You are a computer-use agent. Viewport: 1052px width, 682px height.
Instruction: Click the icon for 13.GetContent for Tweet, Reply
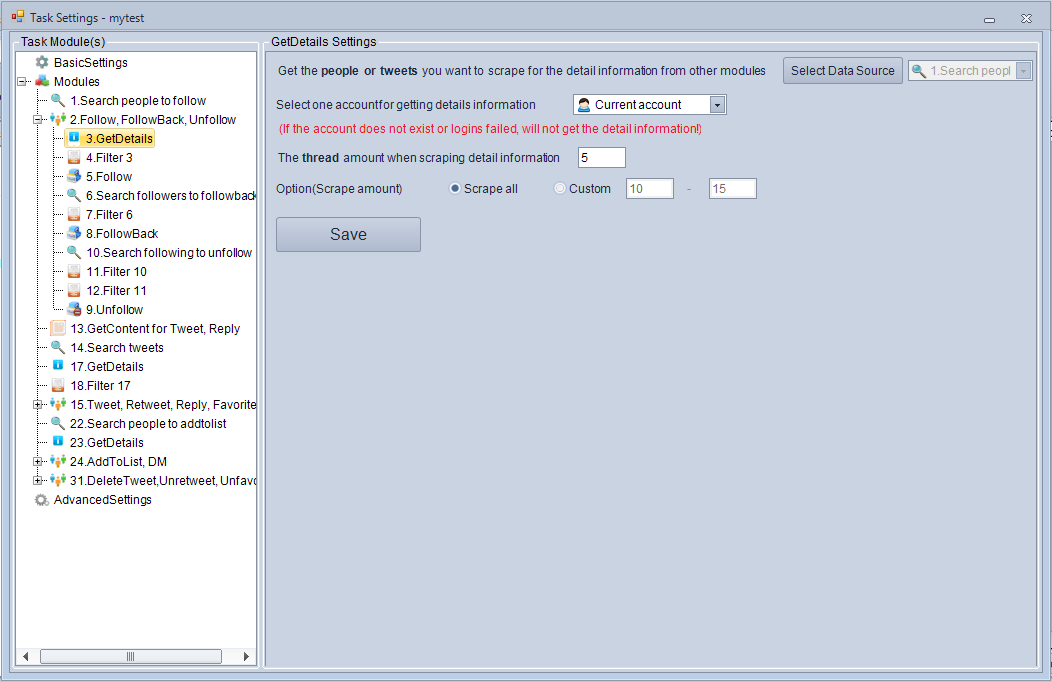(x=58, y=328)
